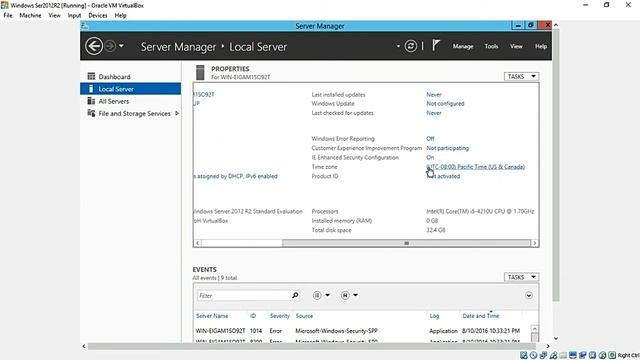Open small dropdown arrow before Refresh
The height and width of the screenshot is (360, 640).
(398, 46)
